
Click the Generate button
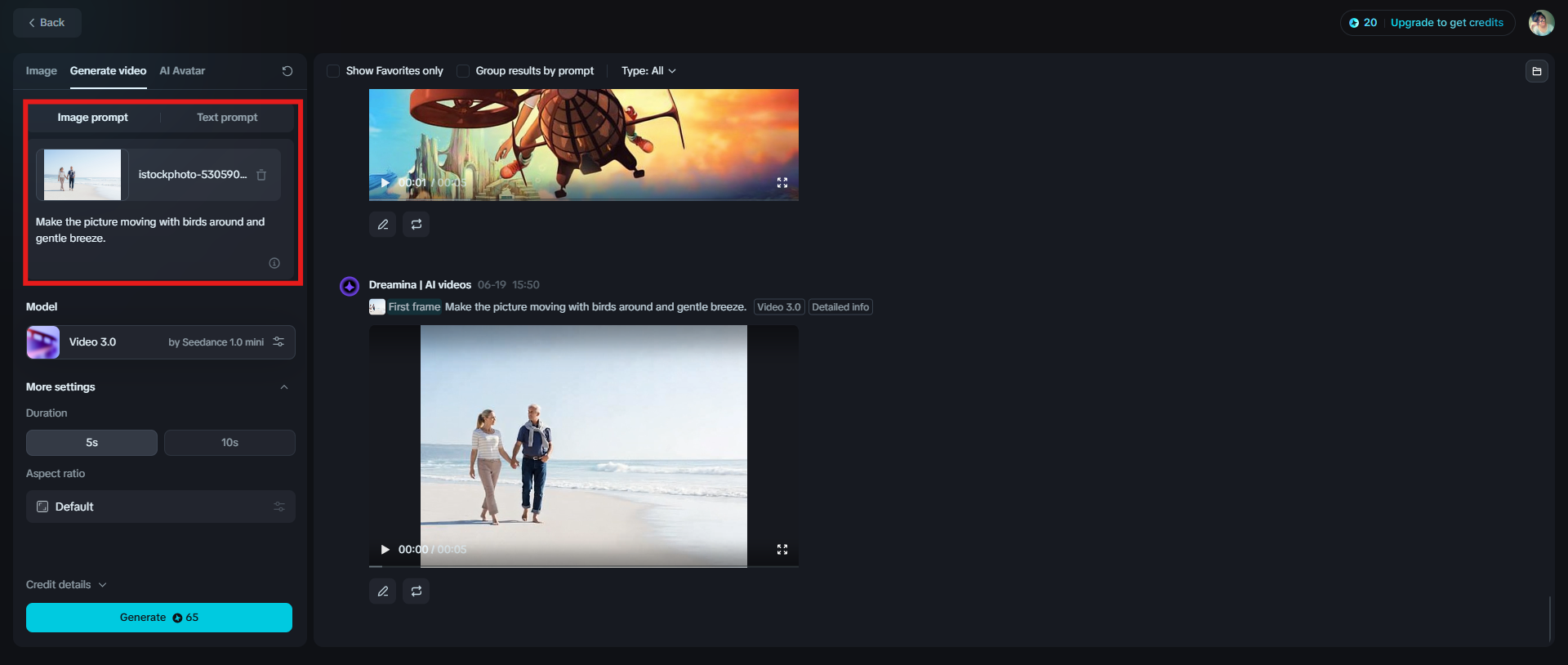pos(159,618)
